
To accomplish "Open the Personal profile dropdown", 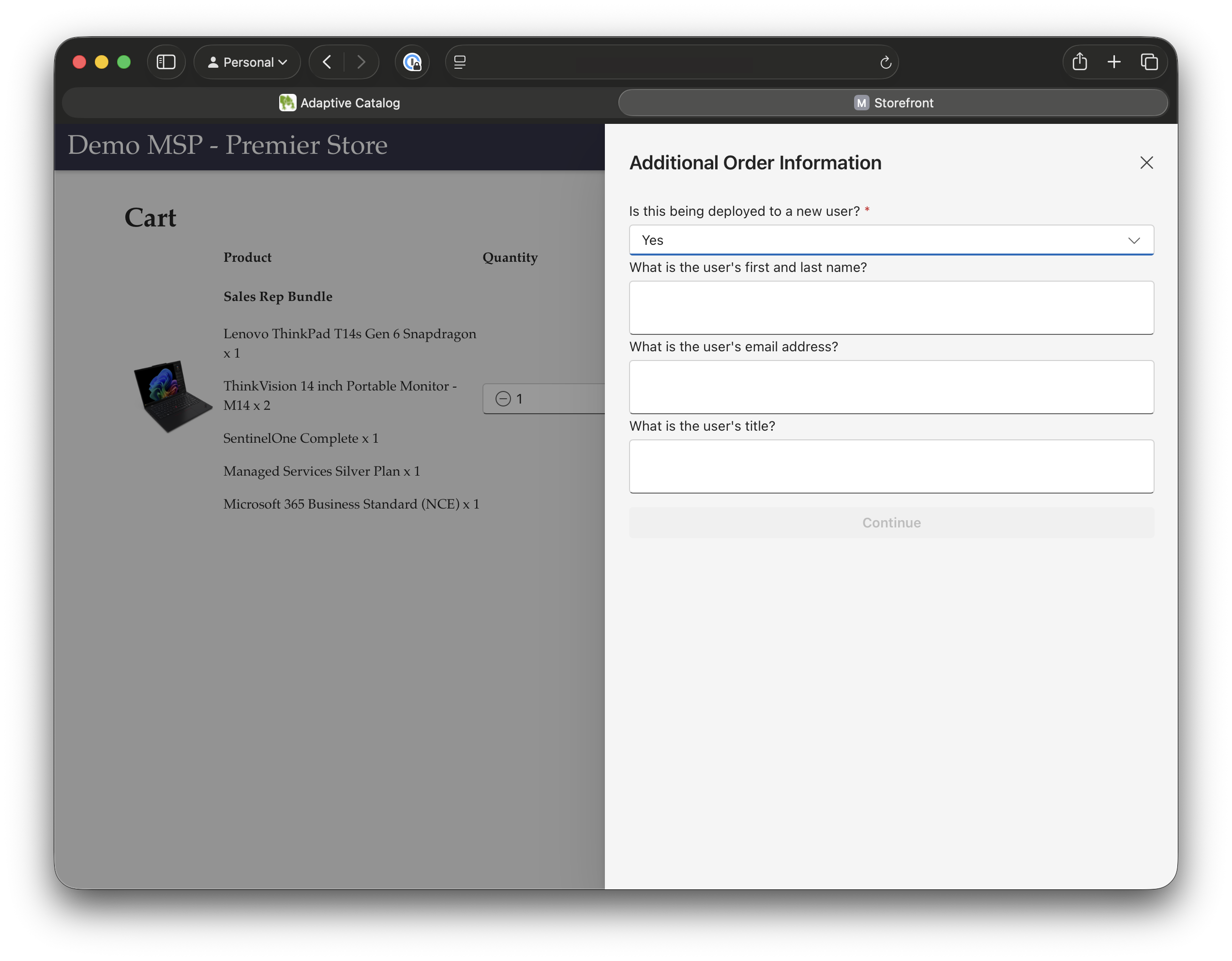I will pyautogui.click(x=247, y=62).
